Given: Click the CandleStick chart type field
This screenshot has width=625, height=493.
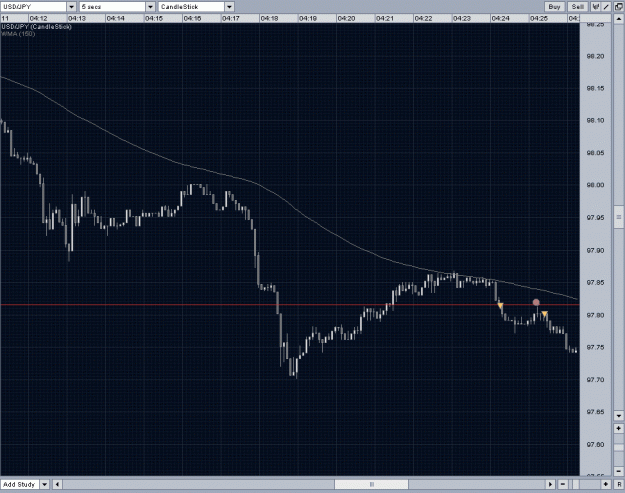Looking at the screenshot, I should click(191, 7).
